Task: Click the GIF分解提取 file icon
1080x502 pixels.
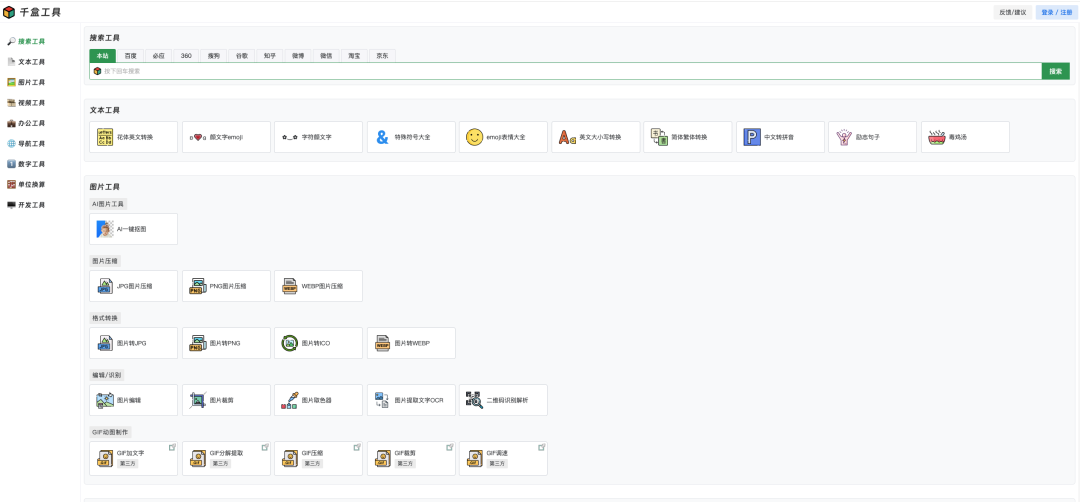Action: click(x=198, y=459)
